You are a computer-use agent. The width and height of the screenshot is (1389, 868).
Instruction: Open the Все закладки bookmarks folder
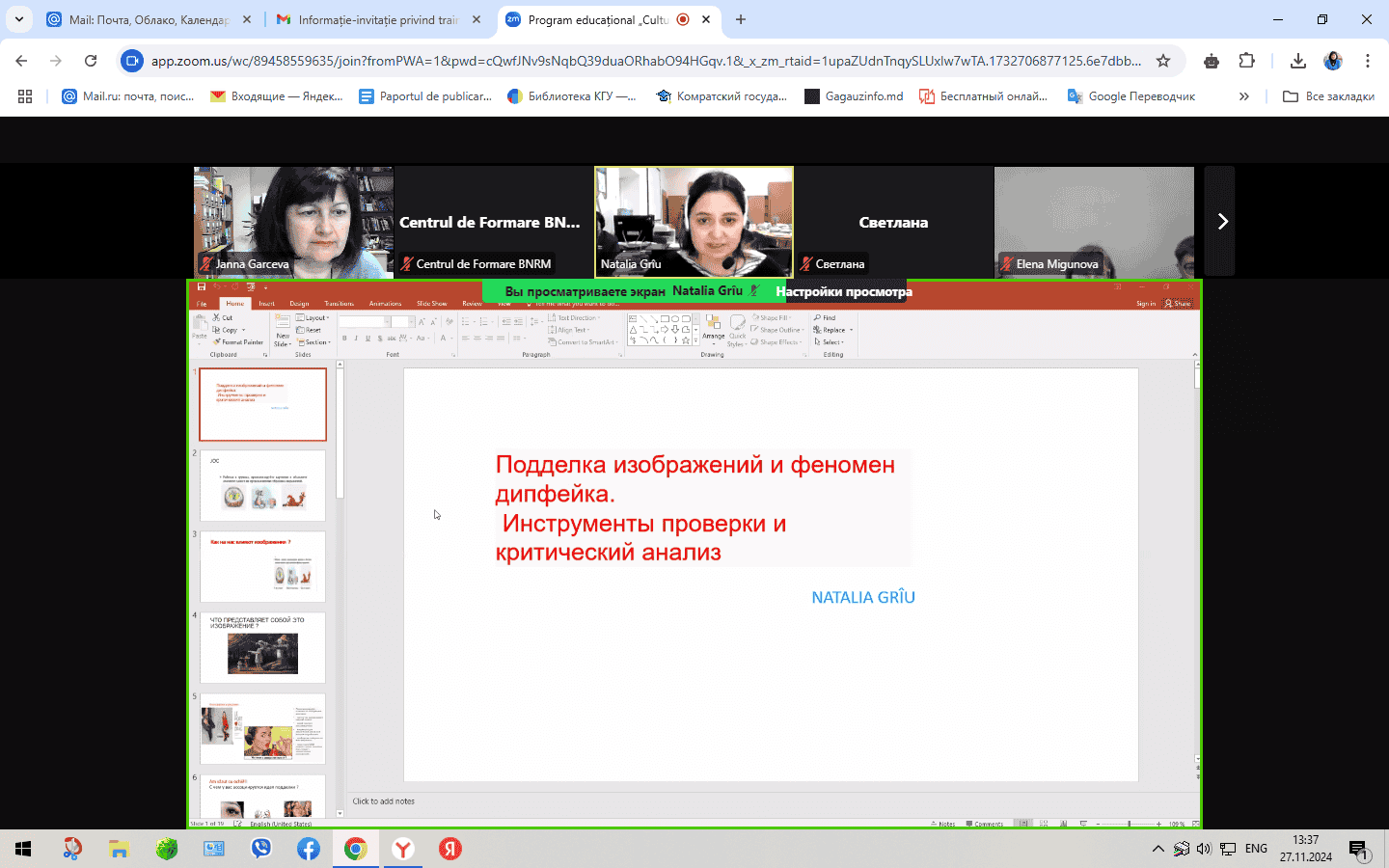tap(1328, 96)
